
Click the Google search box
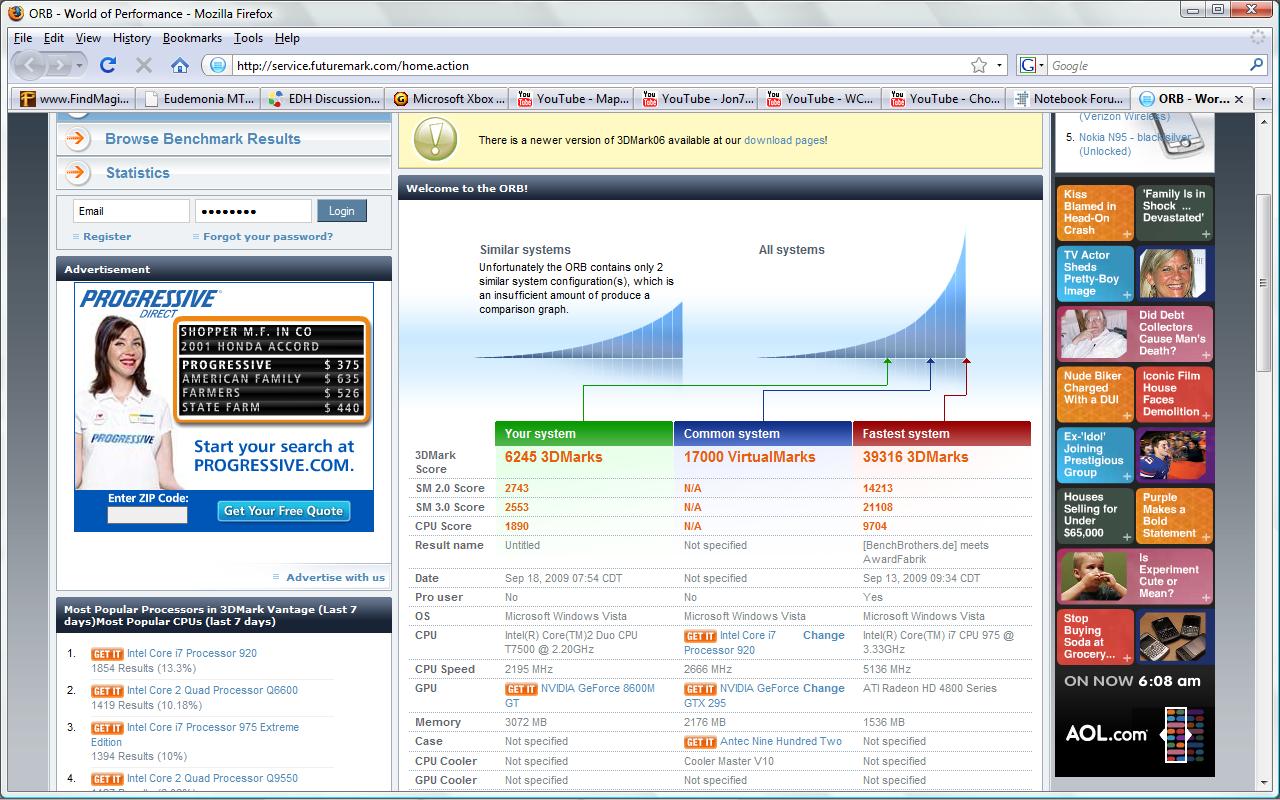[x=1146, y=65]
